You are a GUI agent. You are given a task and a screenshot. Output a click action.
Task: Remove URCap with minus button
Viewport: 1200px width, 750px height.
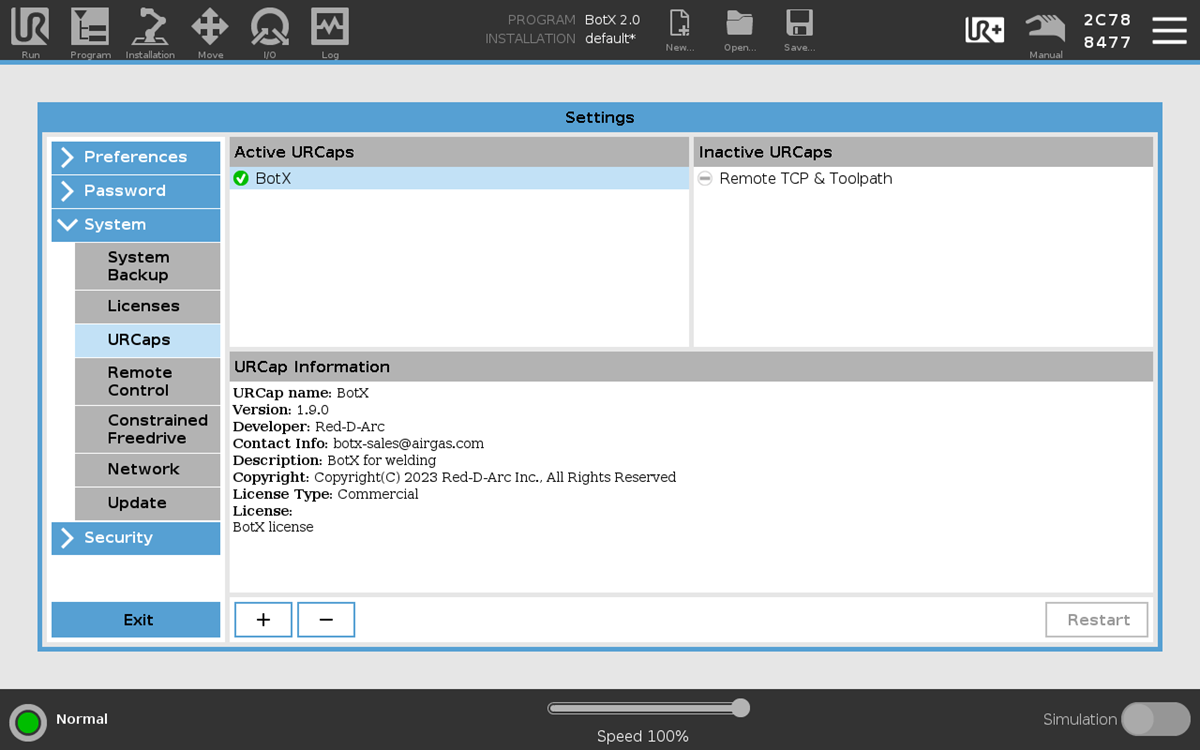pyautogui.click(x=326, y=620)
